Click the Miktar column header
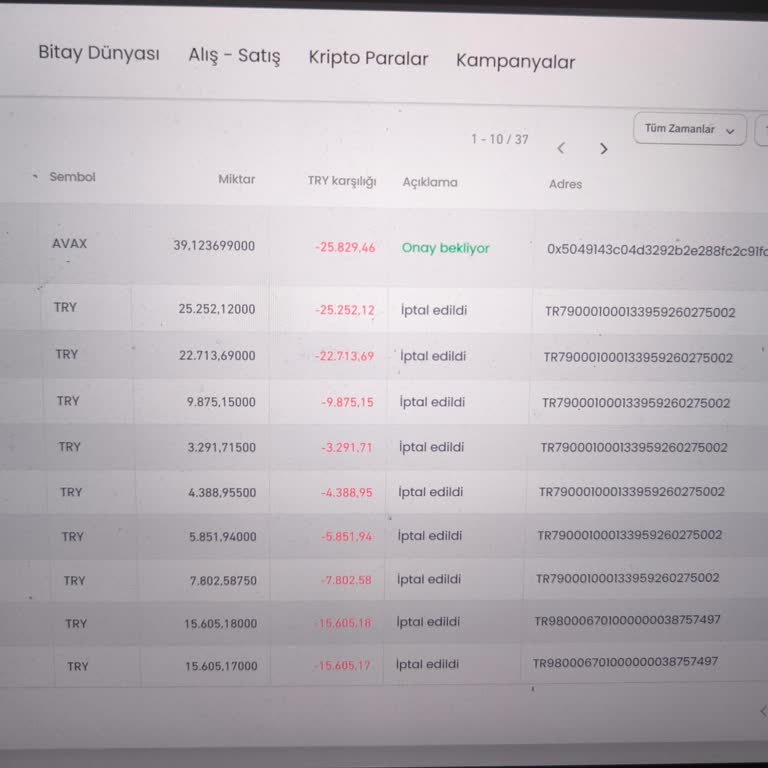 (x=237, y=179)
